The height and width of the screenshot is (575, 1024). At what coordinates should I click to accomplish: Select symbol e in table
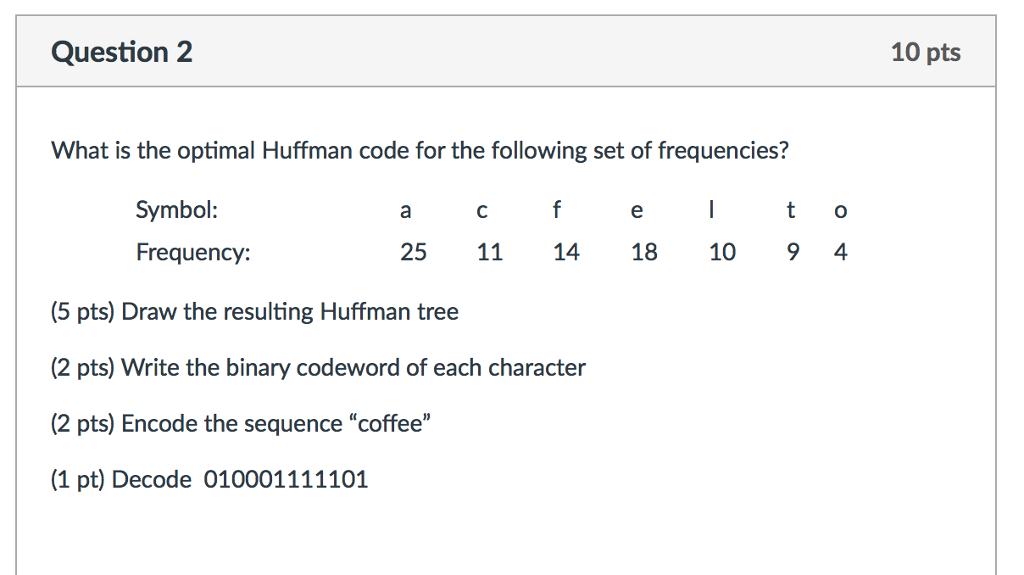pos(637,210)
